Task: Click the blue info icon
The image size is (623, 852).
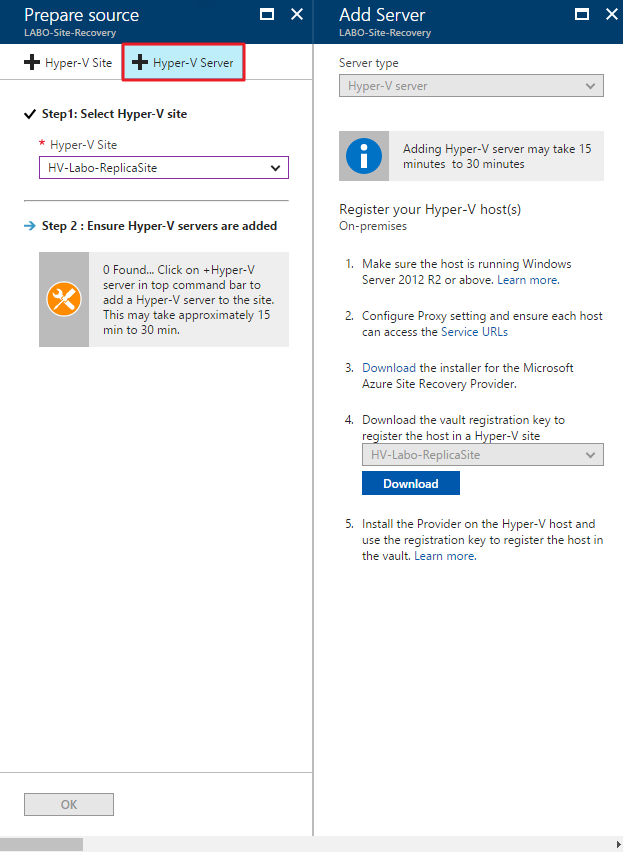Action: [x=364, y=156]
